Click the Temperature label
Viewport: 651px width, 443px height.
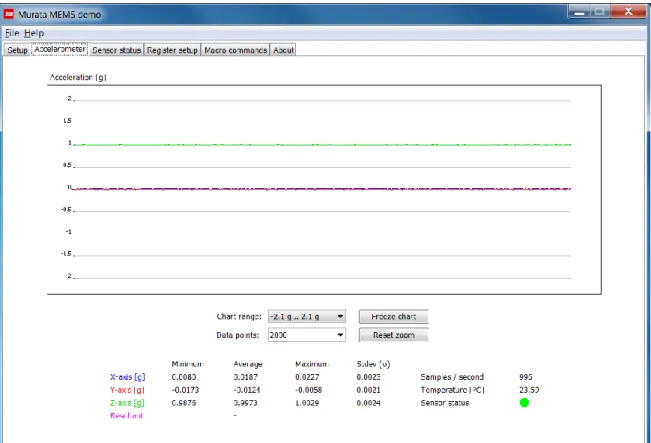coord(452,390)
